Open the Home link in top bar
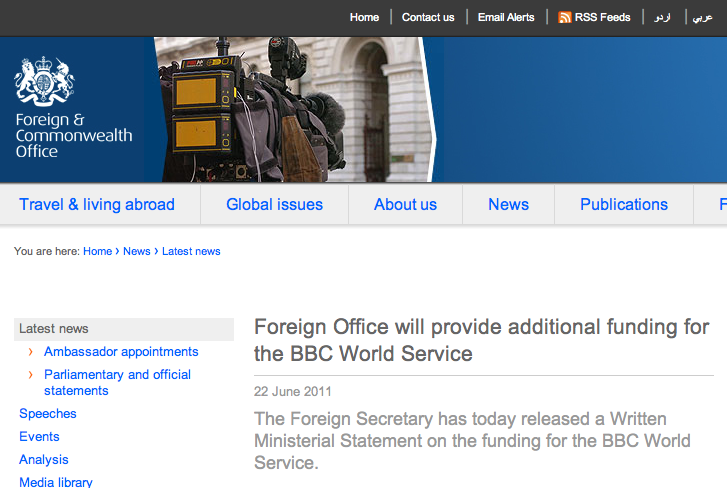 coord(364,17)
